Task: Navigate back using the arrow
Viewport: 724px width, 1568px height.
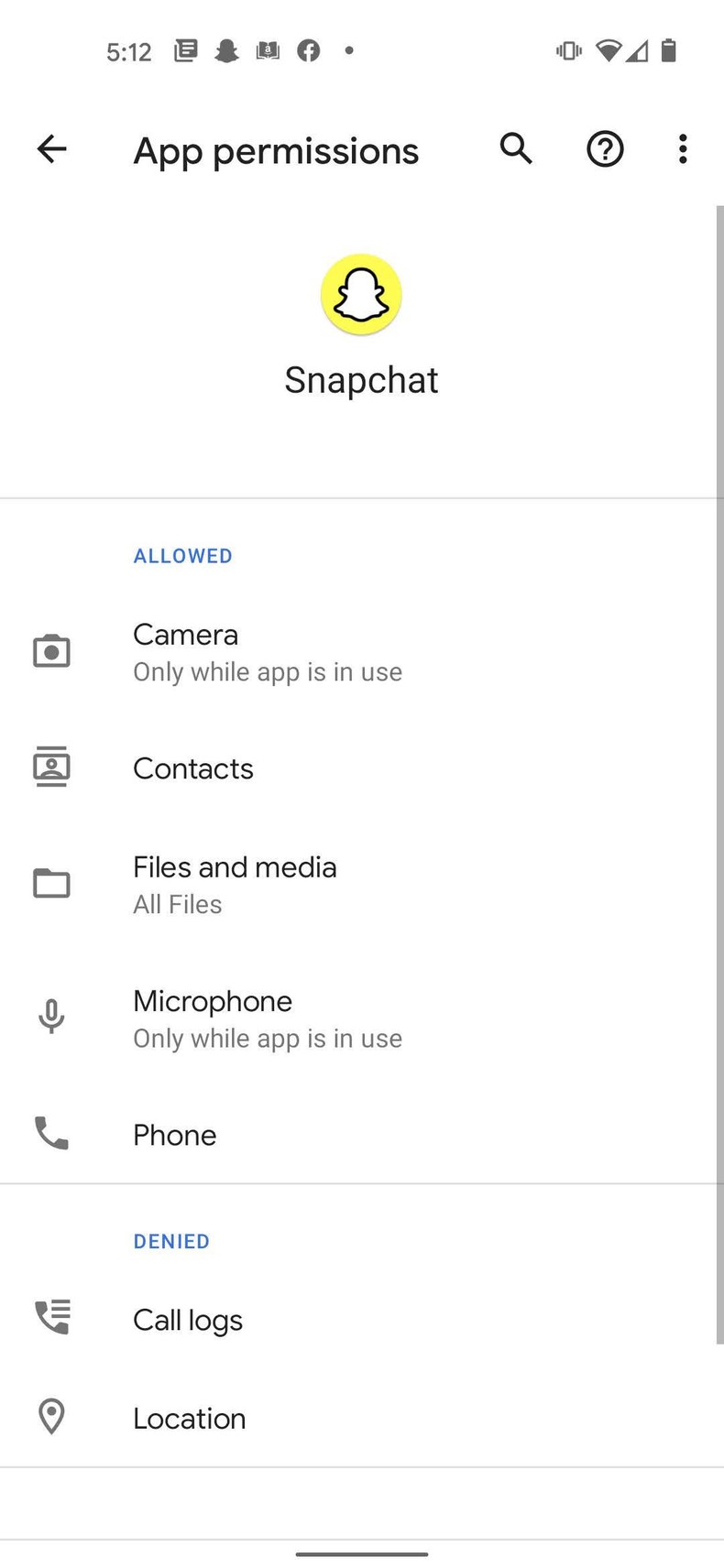Action: (51, 149)
